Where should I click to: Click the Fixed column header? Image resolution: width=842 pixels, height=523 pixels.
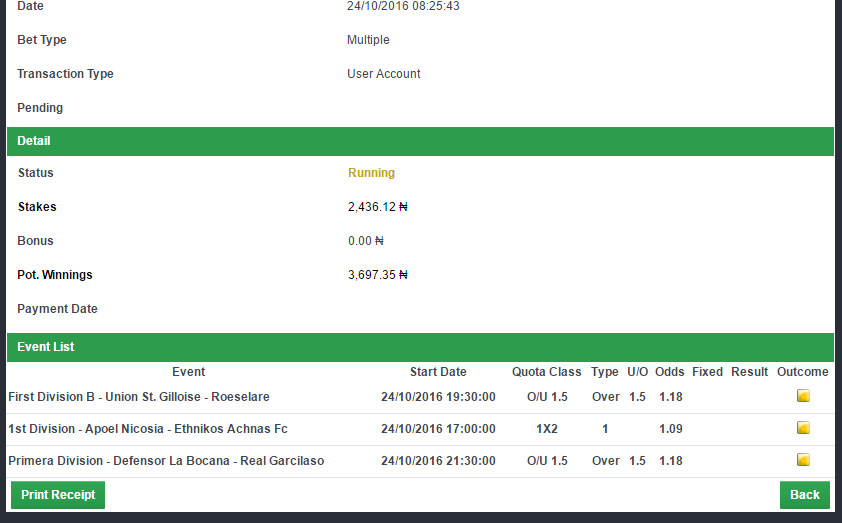(707, 372)
